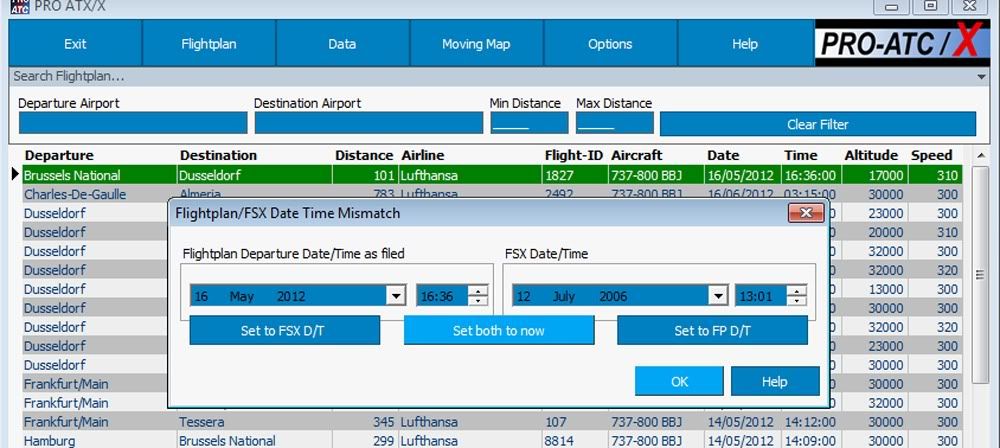Sort by the Destination column header

pyautogui.click(x=218, y=155)
